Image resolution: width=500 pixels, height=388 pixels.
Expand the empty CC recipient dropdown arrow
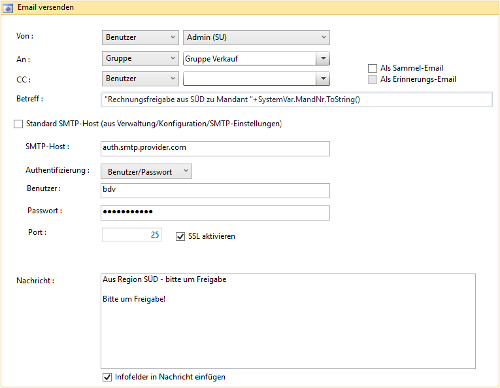coord(323,79)
